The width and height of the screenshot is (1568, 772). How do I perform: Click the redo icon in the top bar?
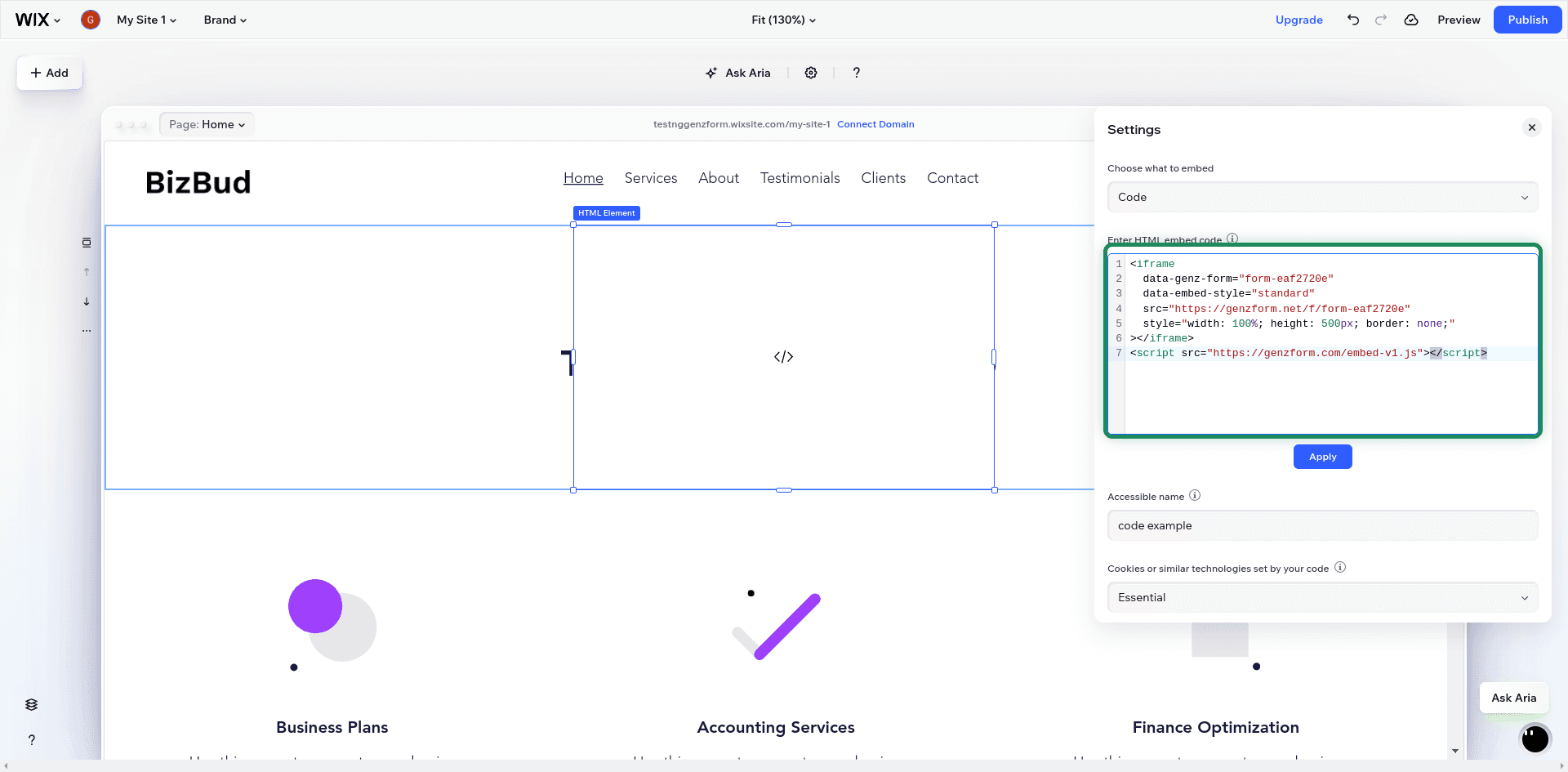(x=1380, y=20)
